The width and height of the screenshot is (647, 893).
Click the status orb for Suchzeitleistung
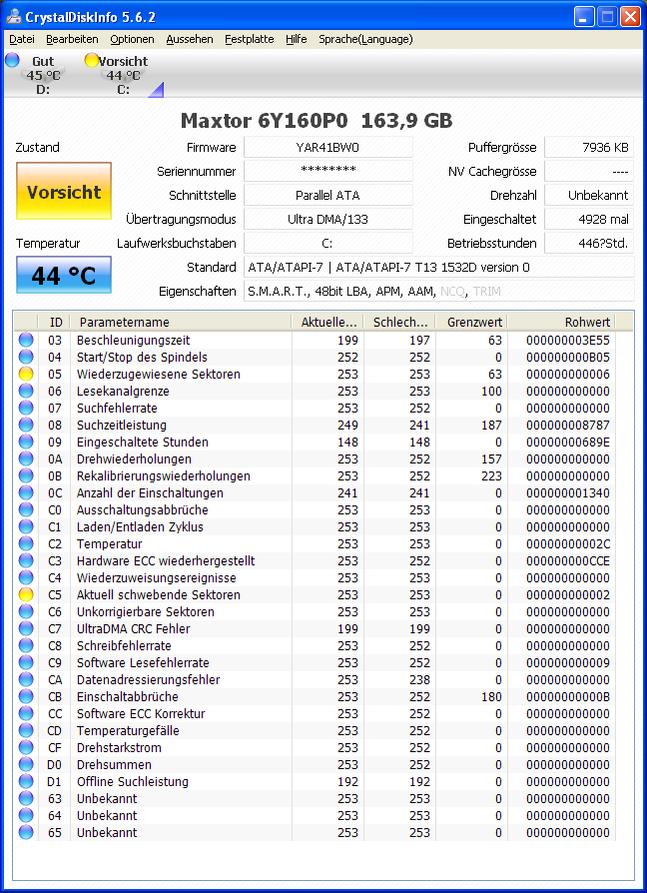pyautogui.click(x=26, y=425)
